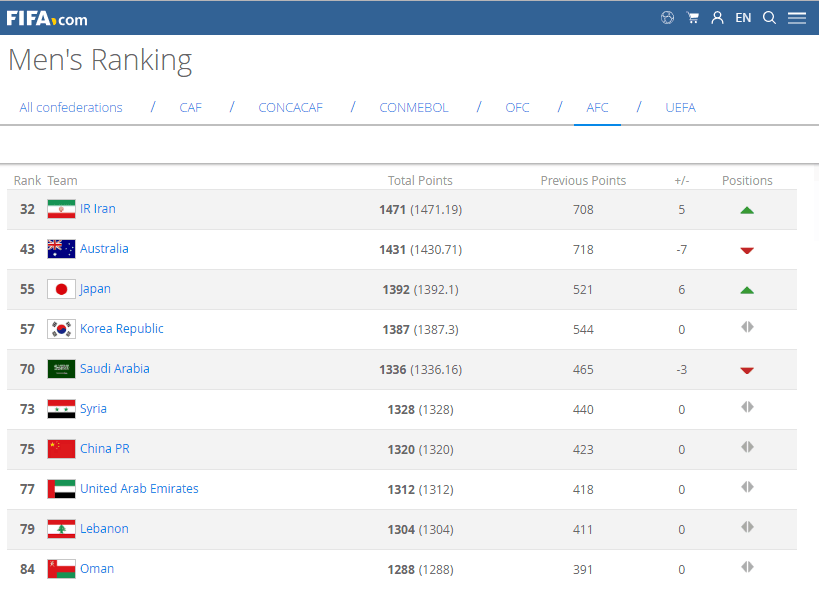Click the +/- column header
819x589 pixels.
tap(682, 181)
